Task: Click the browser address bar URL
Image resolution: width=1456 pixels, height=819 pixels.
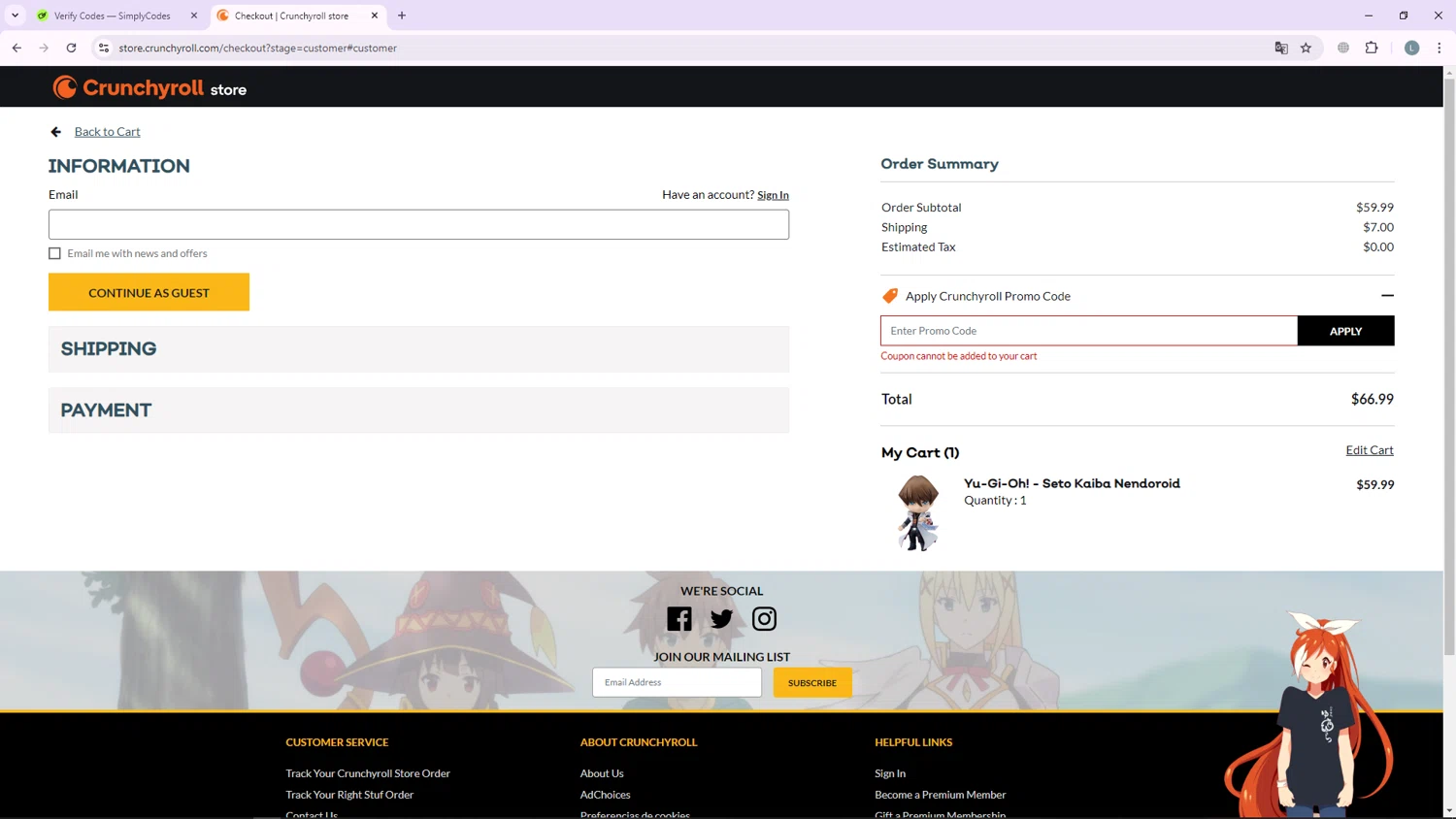Action: click(258, 48)
